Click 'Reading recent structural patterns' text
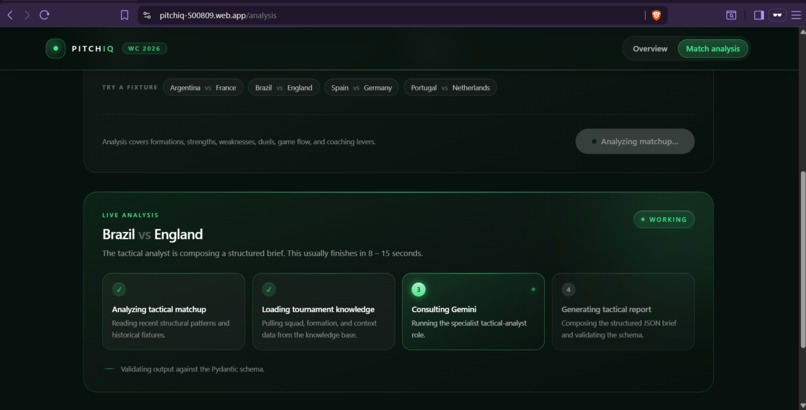806x410 pixels. pyautogui.click(x=171, y=329)
